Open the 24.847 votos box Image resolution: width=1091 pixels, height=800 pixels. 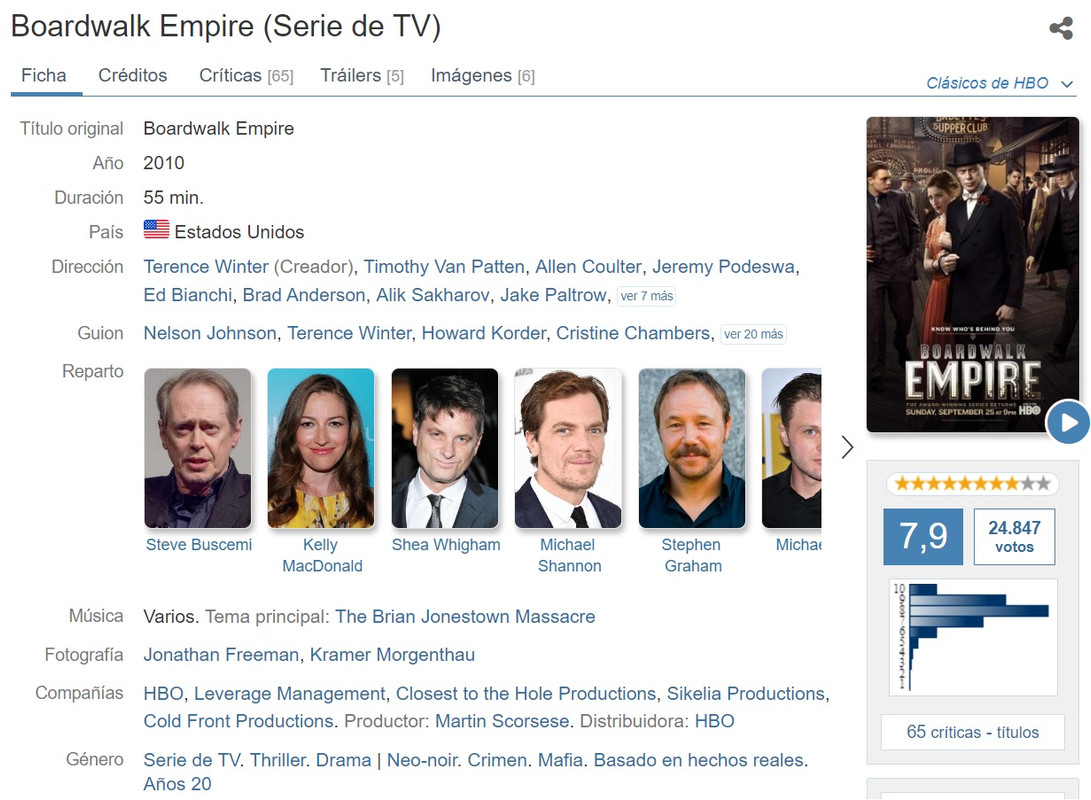click(1014, 536)
